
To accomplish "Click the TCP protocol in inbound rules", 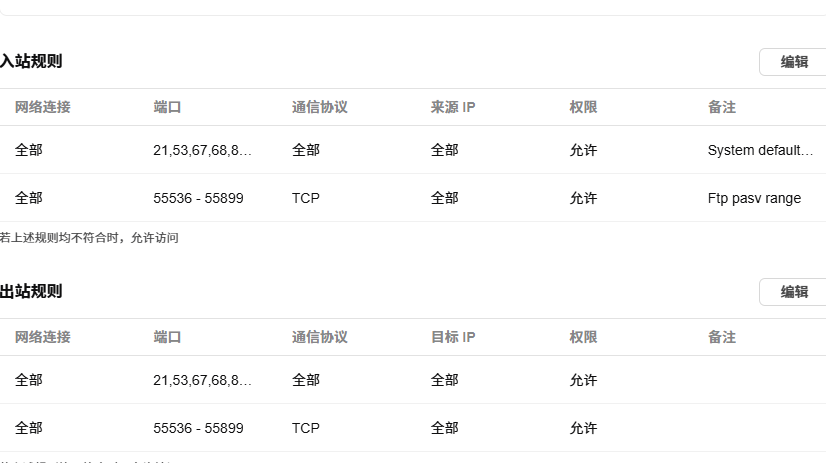I will [306, 198].
